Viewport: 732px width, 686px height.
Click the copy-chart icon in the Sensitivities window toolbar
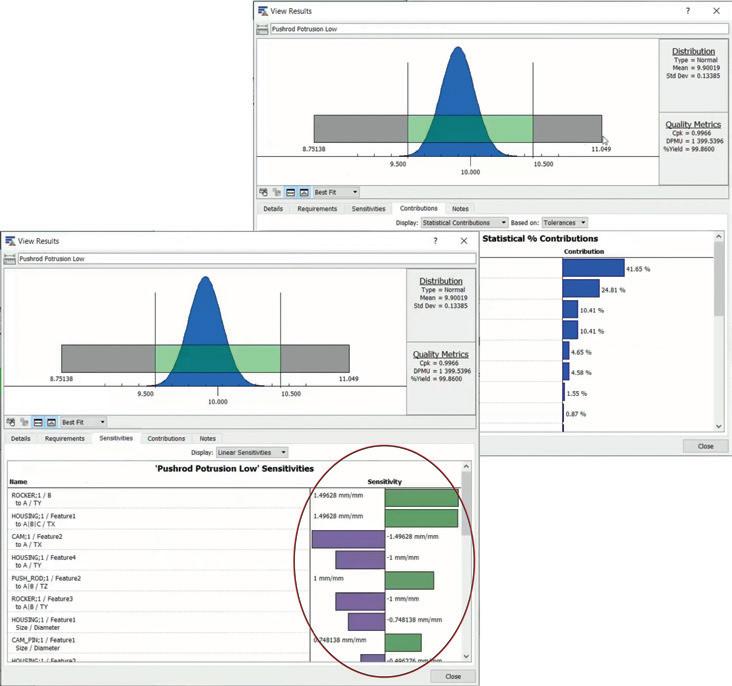11,422
